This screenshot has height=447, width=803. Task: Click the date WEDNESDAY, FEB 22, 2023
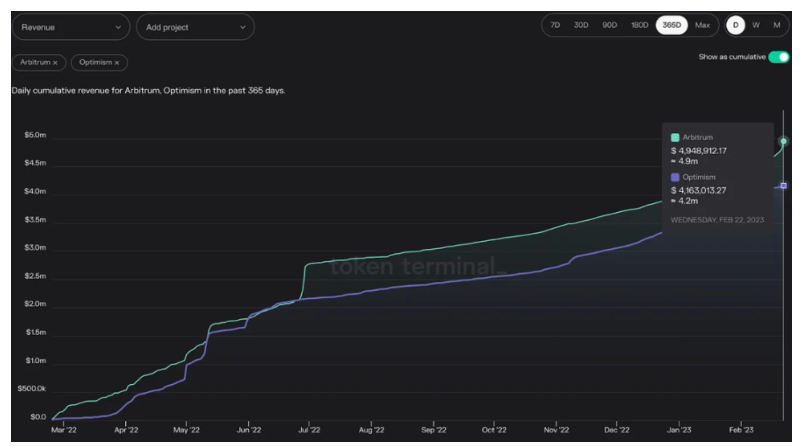pos(717,220)
